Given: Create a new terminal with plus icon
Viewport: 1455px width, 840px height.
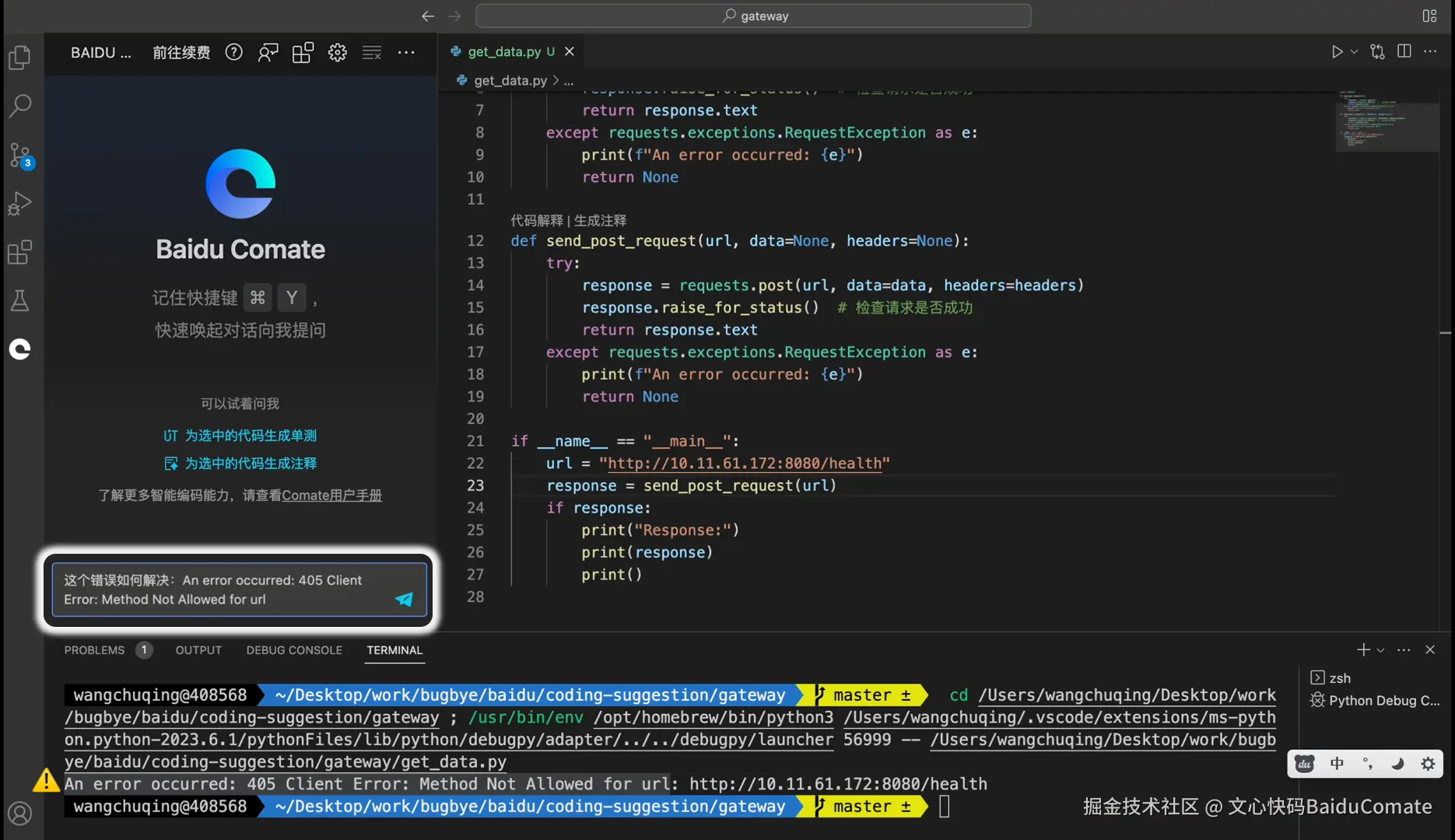Looking at the screenshot, I should (1363, 649).
